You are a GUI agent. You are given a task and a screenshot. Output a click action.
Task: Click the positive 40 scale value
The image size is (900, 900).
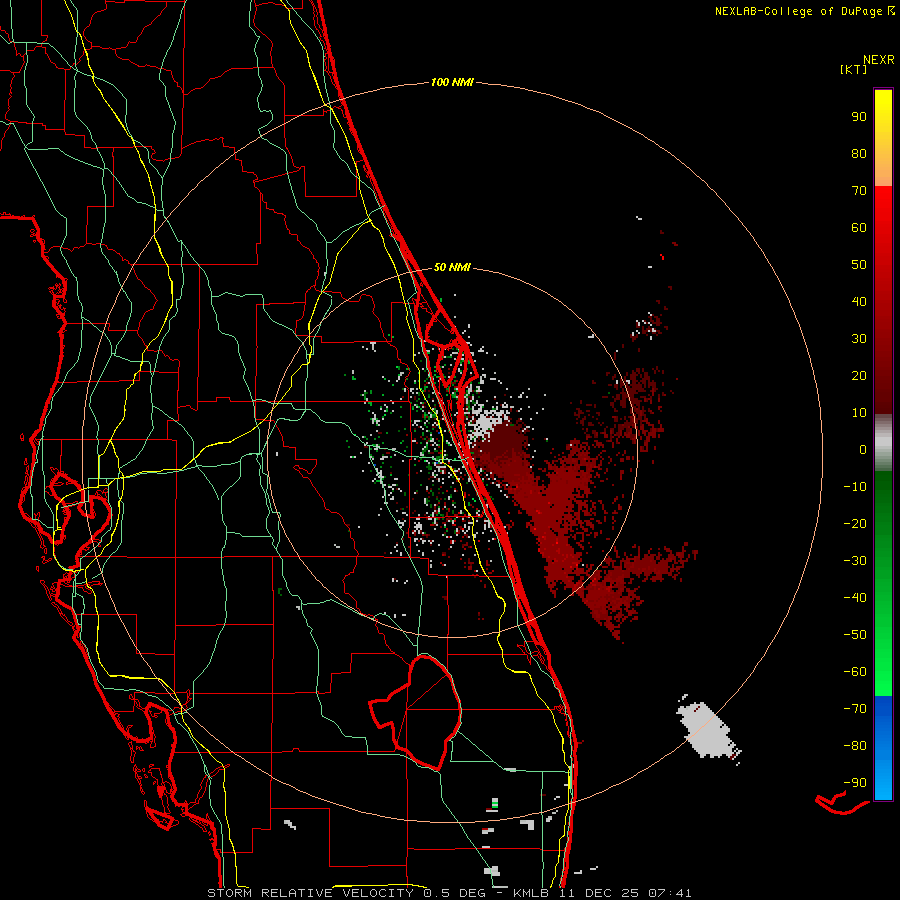(x=859, y=301)
